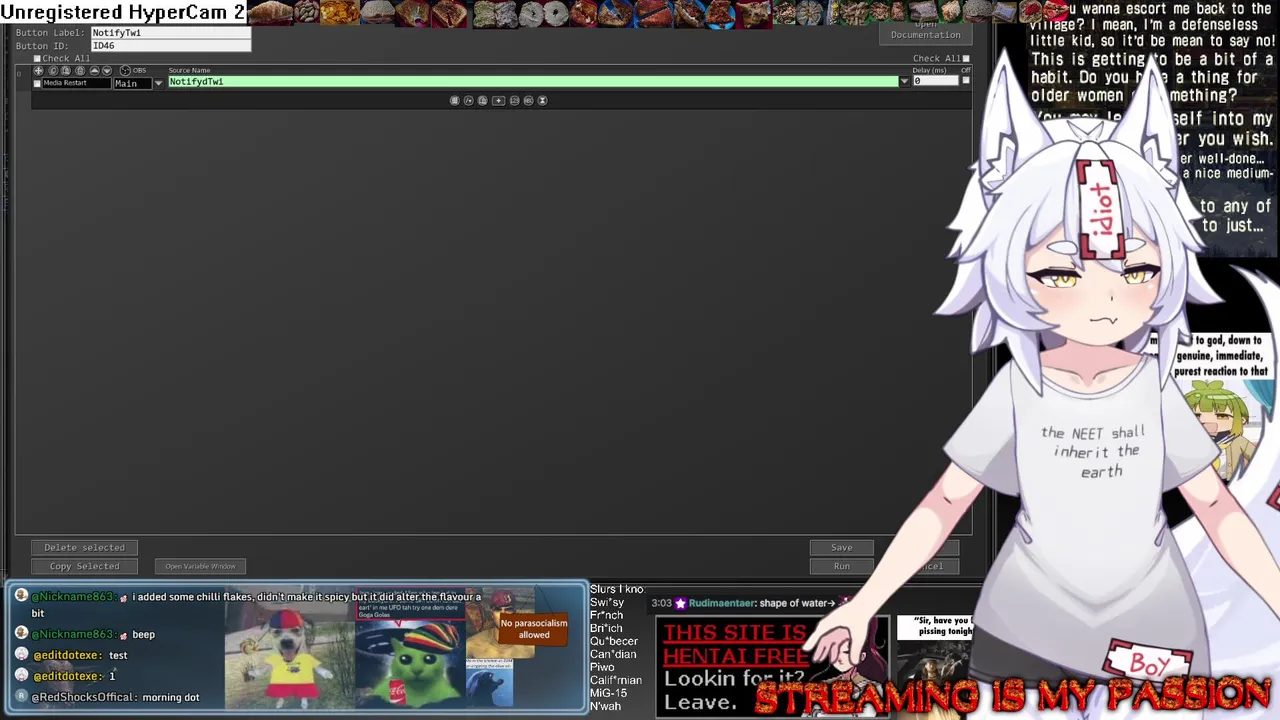Click the 'Boy' tag on avatar's shorts

point(1150,664)
